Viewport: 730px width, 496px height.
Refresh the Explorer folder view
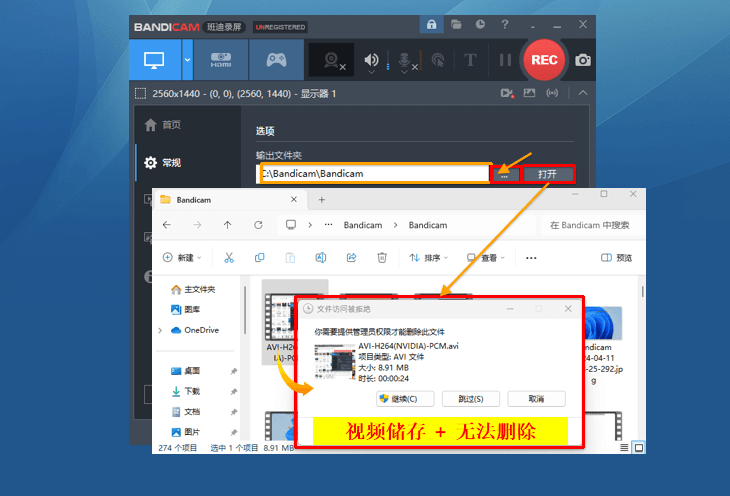coord(258,225)
